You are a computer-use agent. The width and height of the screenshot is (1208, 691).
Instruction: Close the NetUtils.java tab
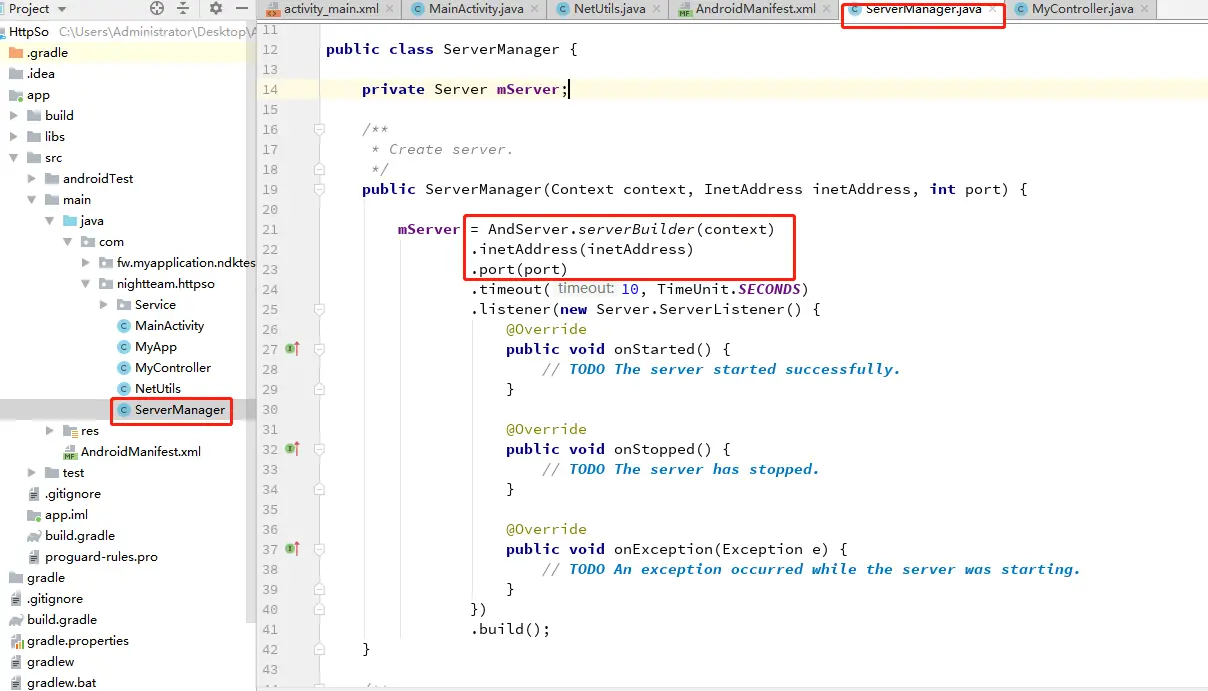click(657, 9)
